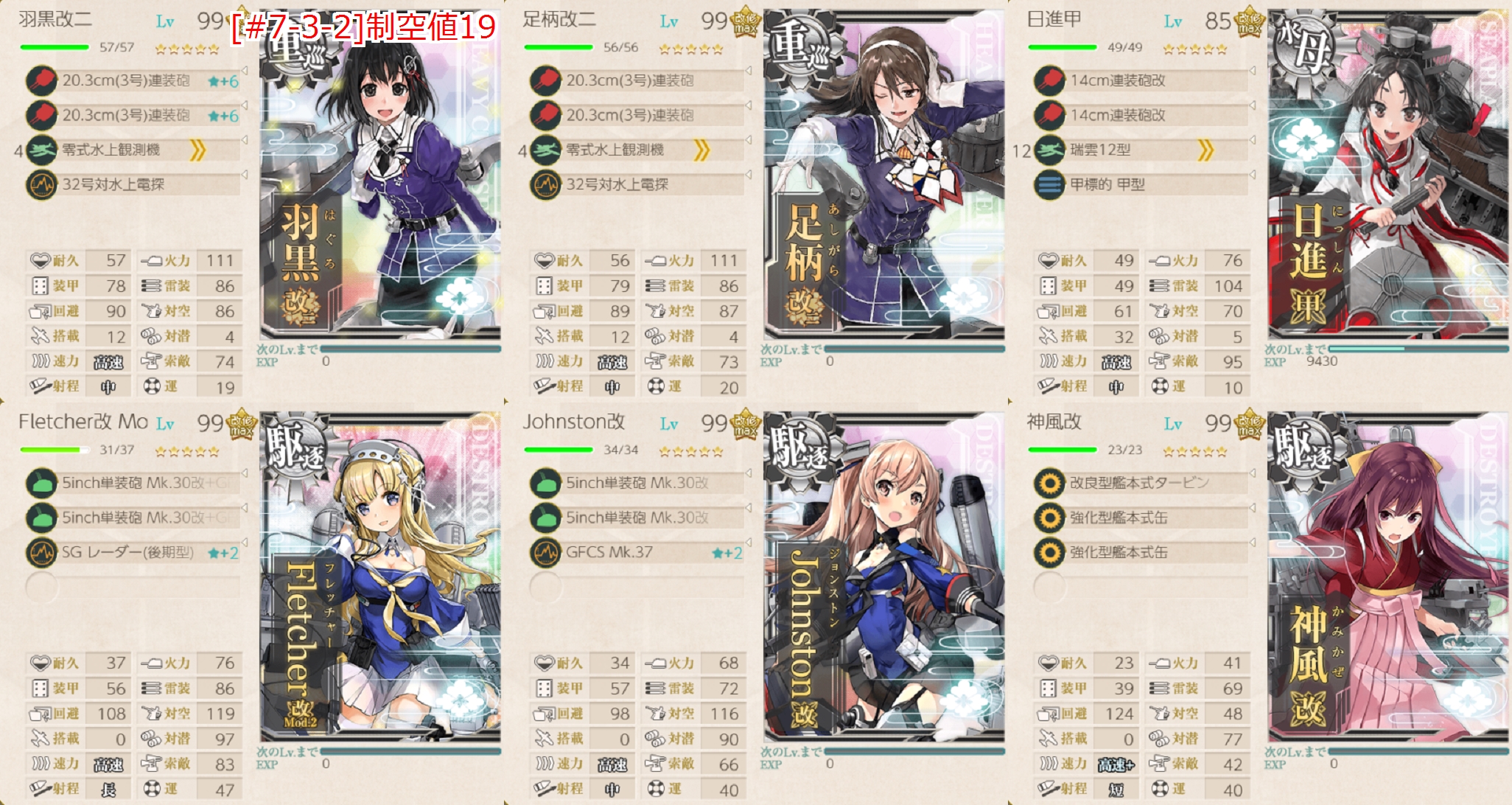Click proficiency chevron on Nisshin's 瑞雲12型

pyautogui.click(x=1205, y=150)
